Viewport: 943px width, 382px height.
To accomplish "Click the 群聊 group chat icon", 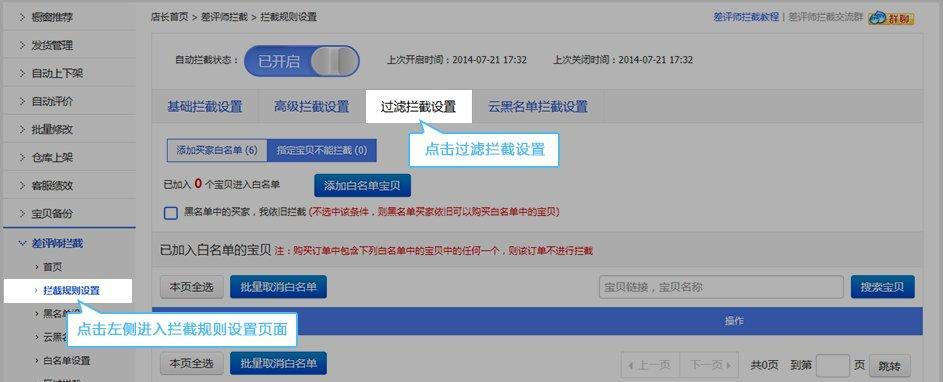I will (x=891, y=18).
